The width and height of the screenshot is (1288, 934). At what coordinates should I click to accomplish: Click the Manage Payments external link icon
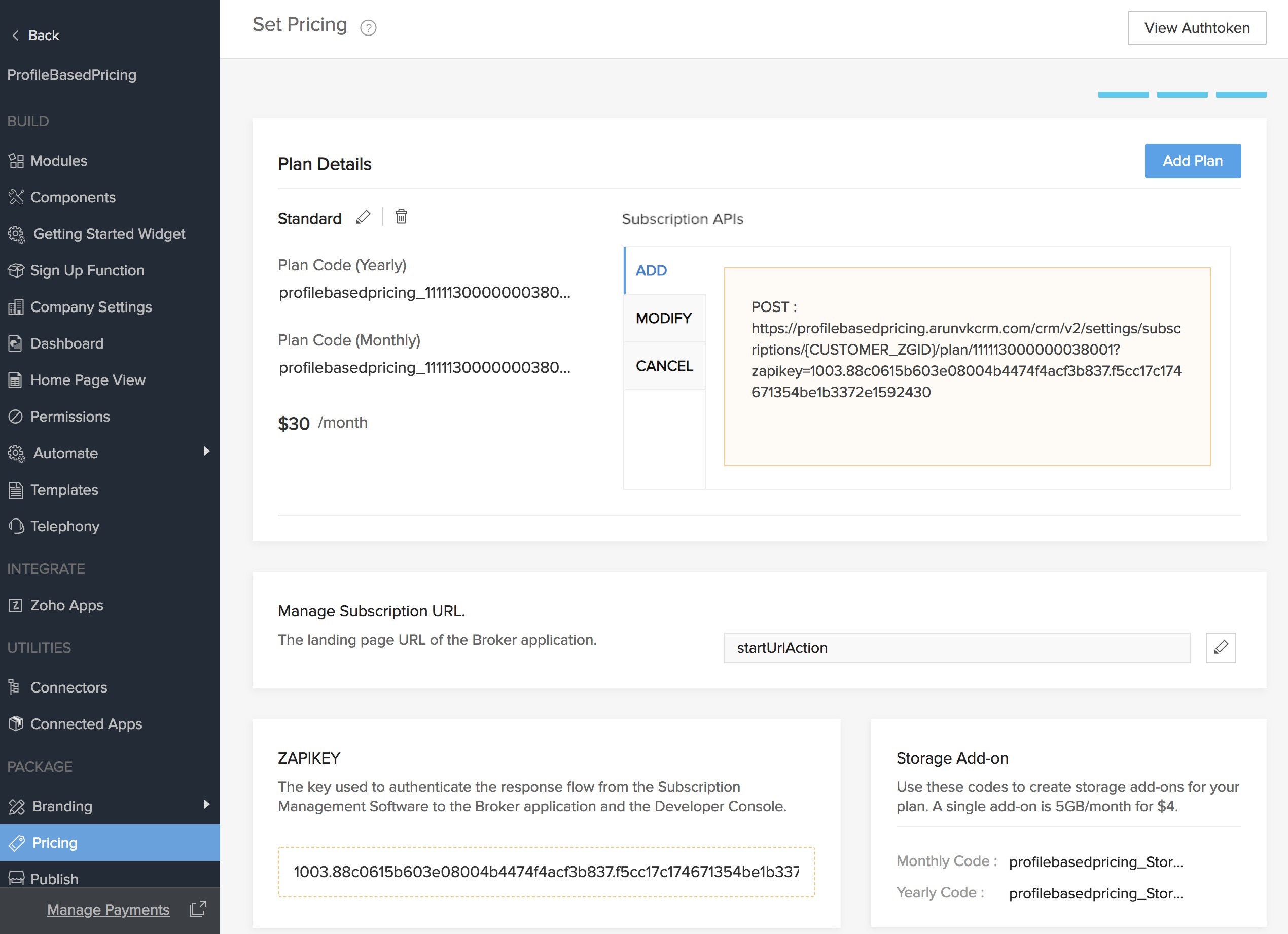[198, 909]
